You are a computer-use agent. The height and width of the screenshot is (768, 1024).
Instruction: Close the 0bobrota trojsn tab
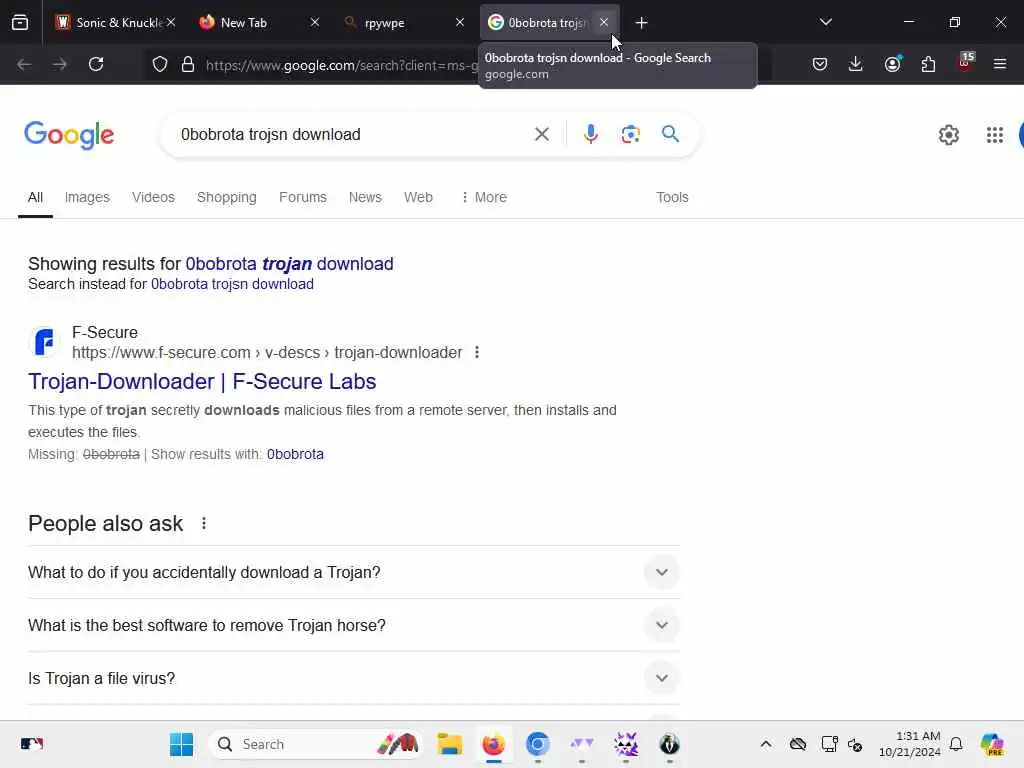(604, 23)
